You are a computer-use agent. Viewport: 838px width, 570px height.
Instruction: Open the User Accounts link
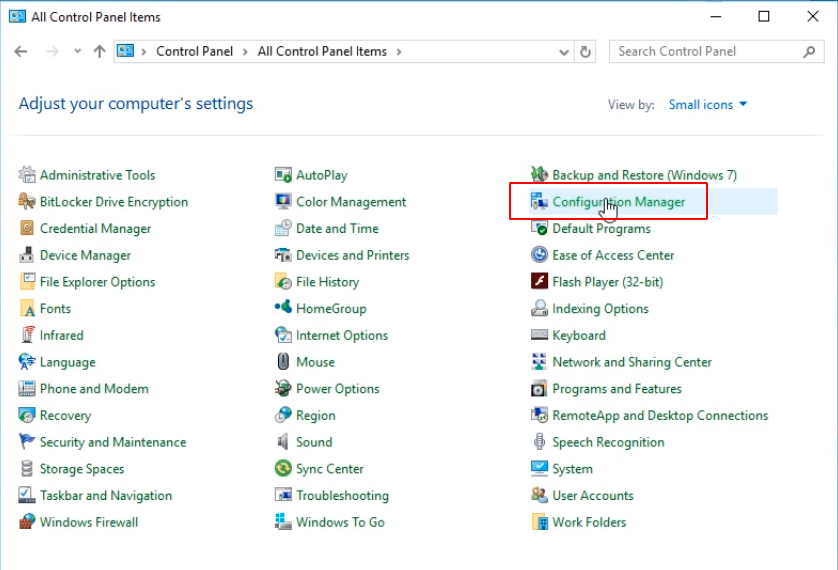point(593,495)
